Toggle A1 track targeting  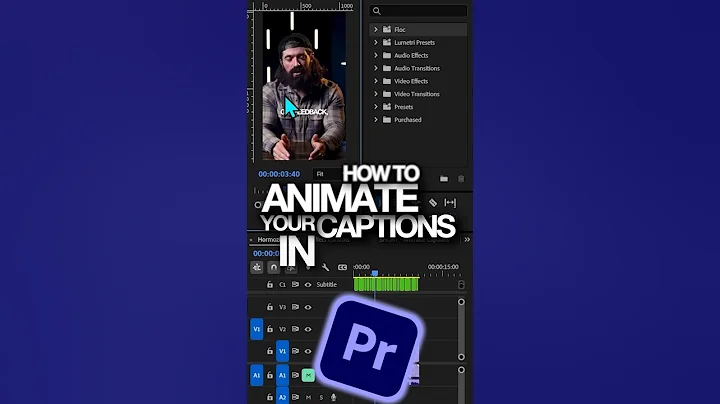tap(282, 375)
